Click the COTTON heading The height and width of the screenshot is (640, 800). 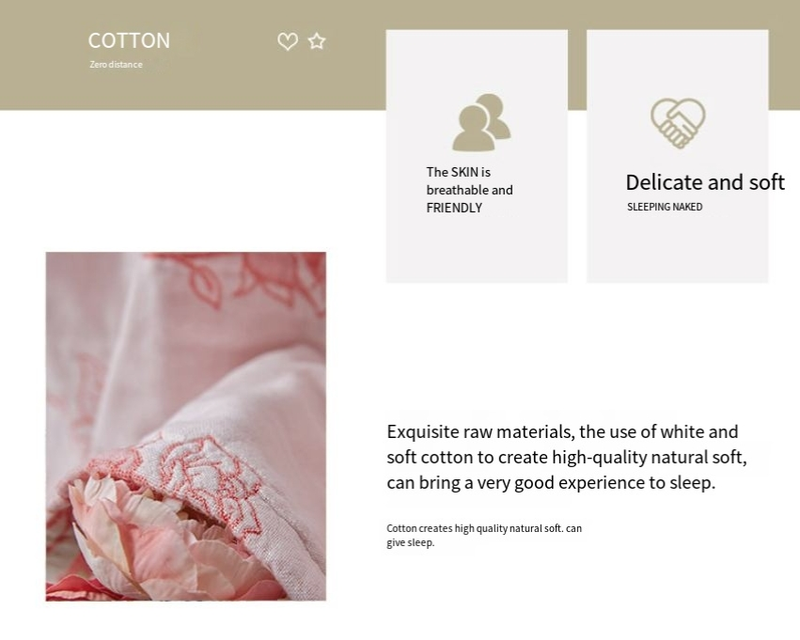click(x=129, y=41)
